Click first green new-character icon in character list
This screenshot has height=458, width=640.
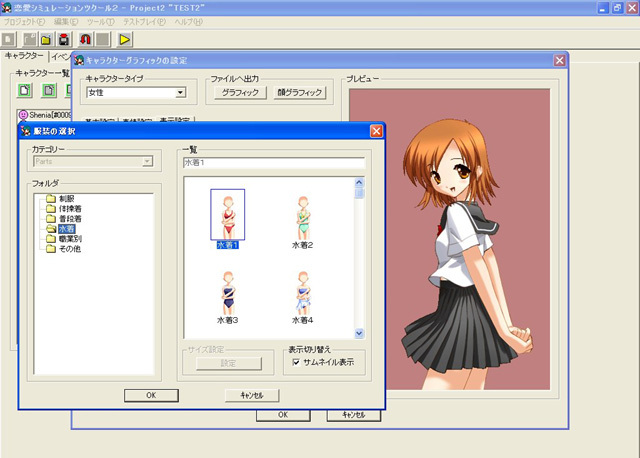[24, 90]
